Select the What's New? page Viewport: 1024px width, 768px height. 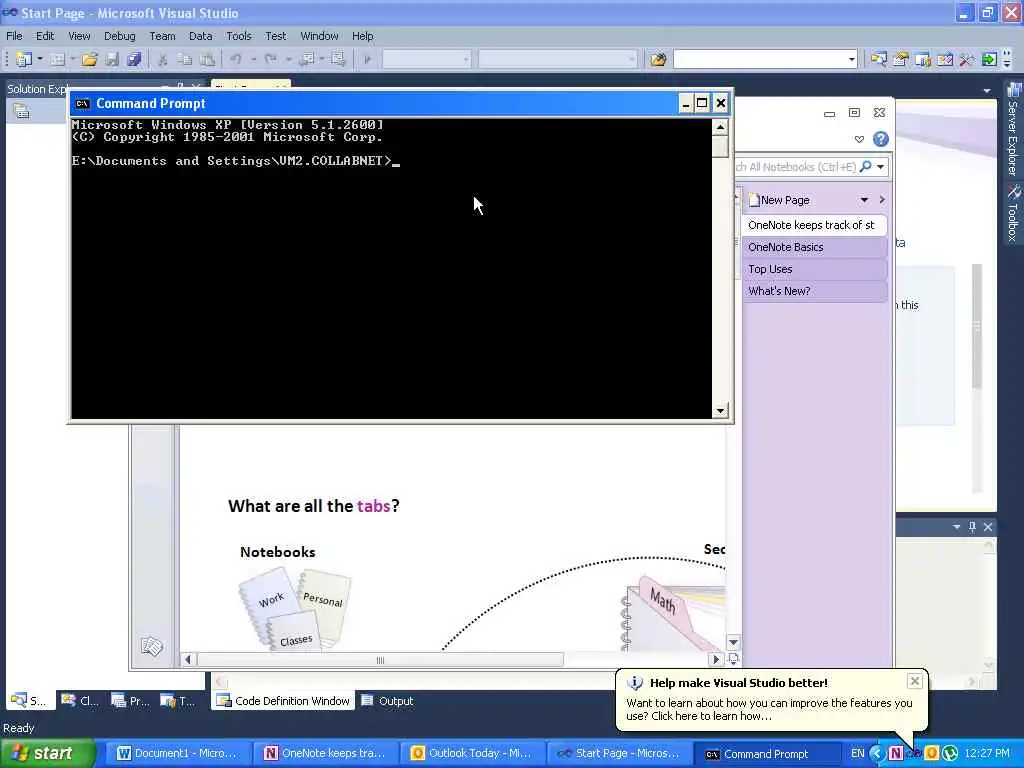814,291
